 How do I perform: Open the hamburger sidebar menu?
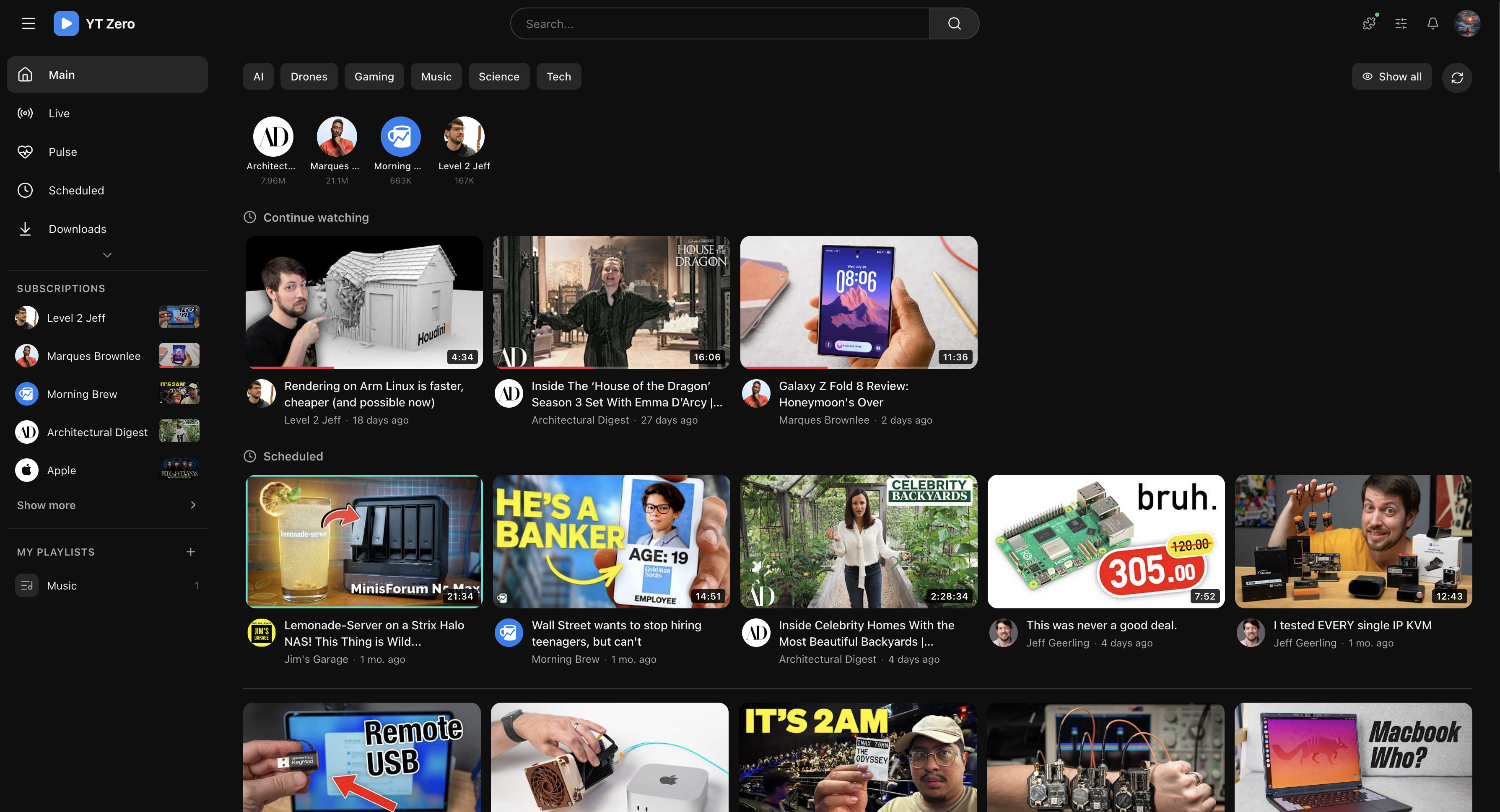click(29, 24)
